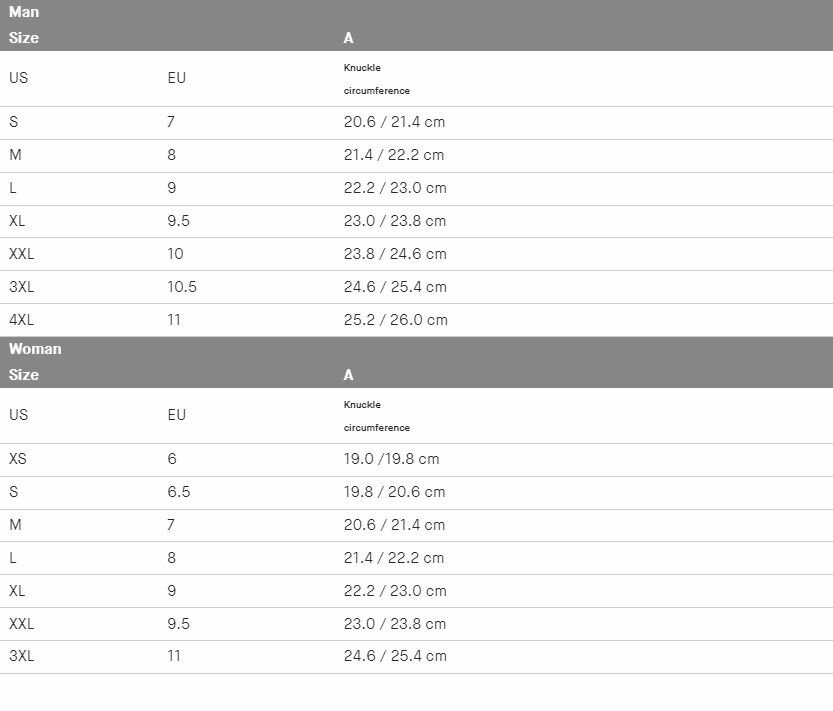
Task: Select EU size 10.5 in men's table
Action: tap(182, 287)
